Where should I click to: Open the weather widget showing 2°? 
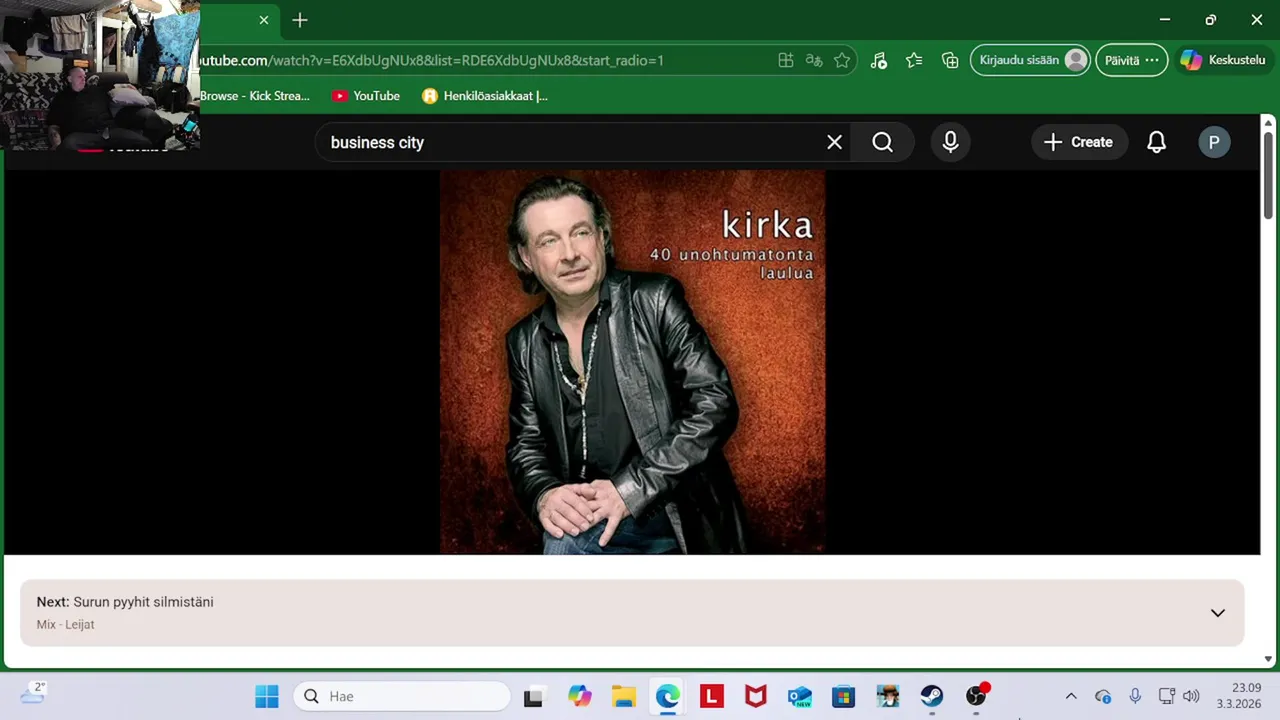pyautogui.click(x=32, y=694)
